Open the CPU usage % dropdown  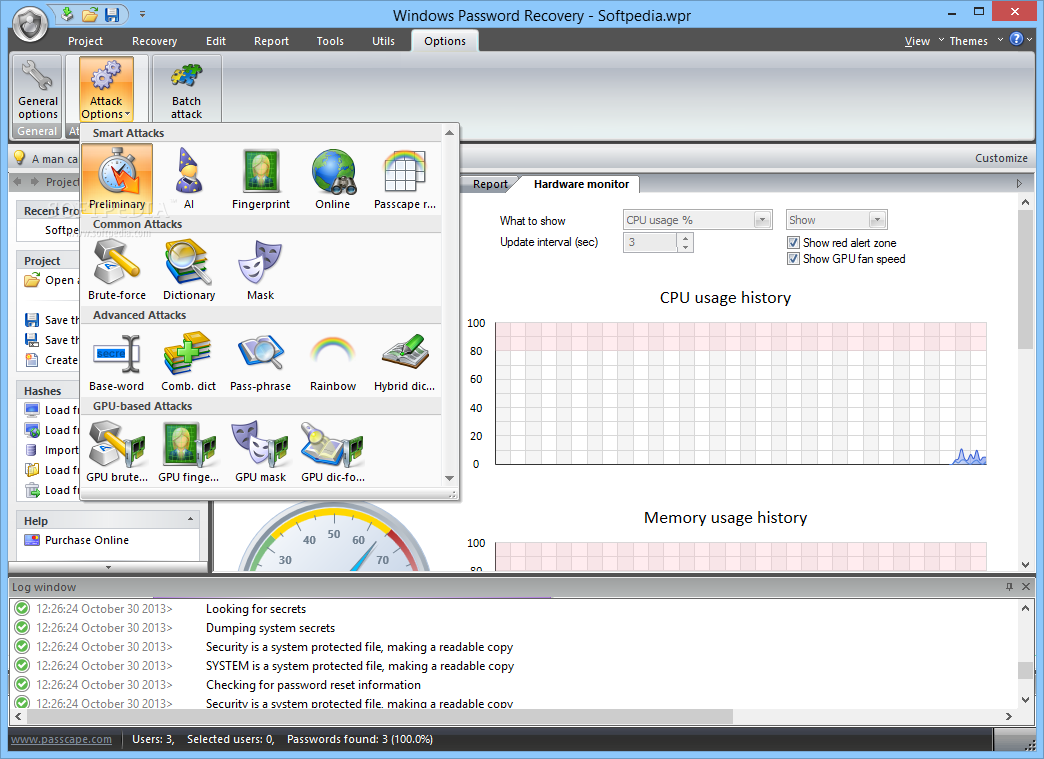click(762, 220)
